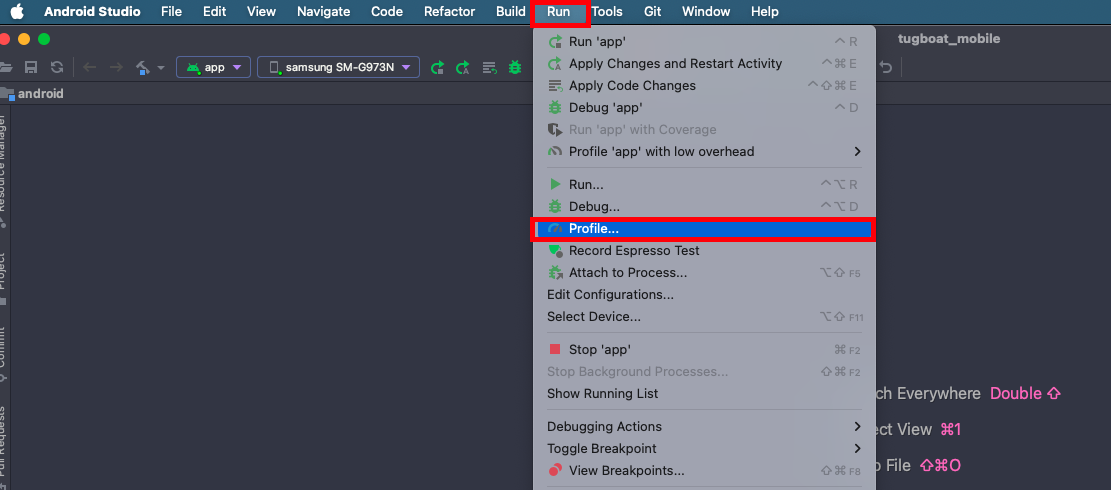Viewport: 1111px width, 490px height.
Task: Click the toolbar Rerun app icon
Action: (438, 67)
